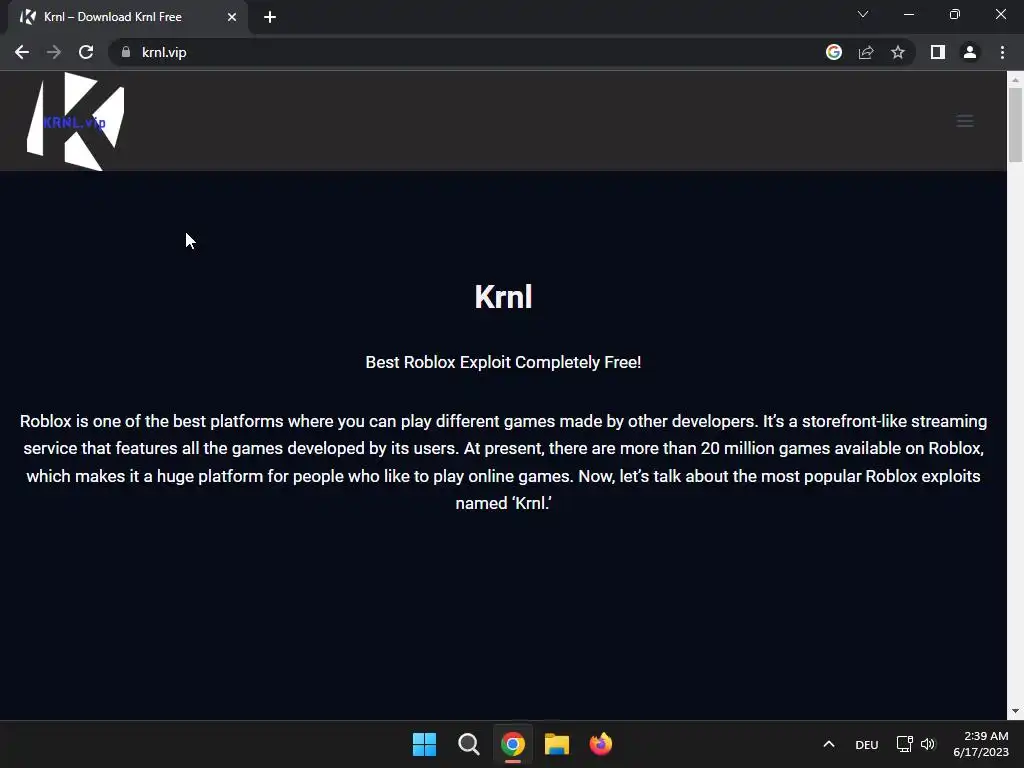Image resolution: width=1024 pixels, height=768 pixels.
Task: Click the DEU language indicator
Action: coord(867,744)
